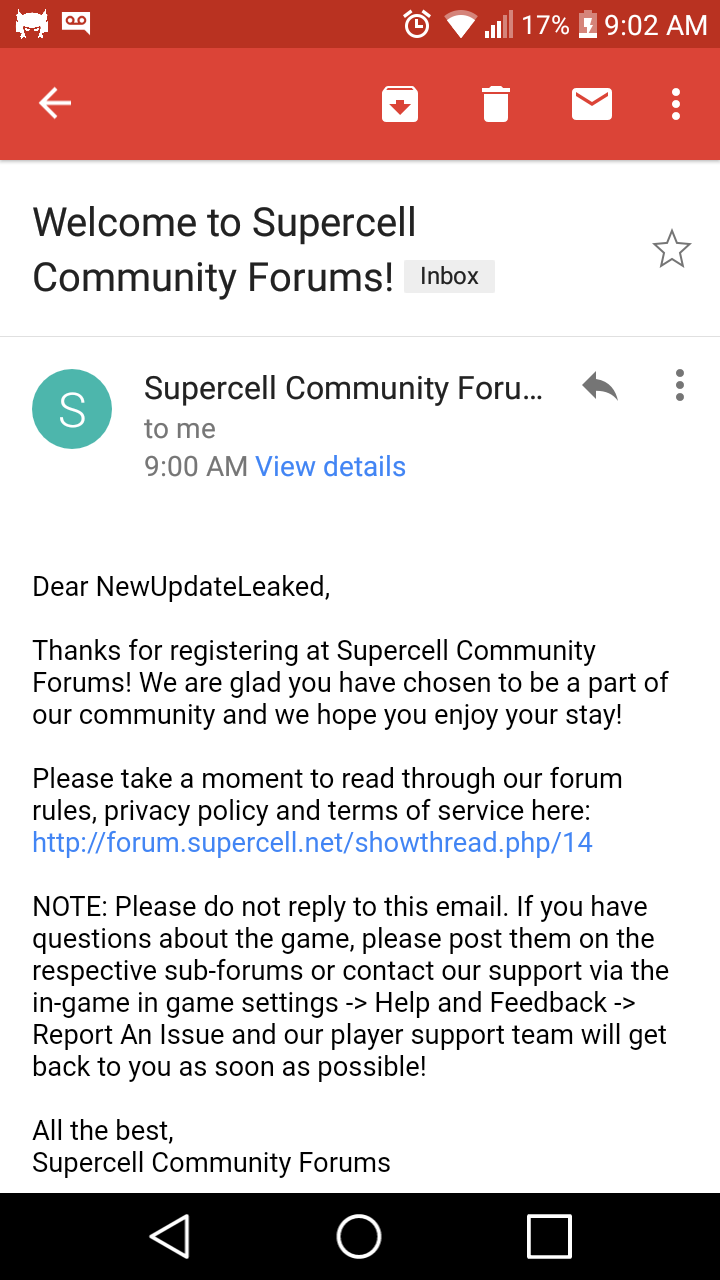Star the Supercell welcome email
720x1280 pixels.
pos(672,249)
